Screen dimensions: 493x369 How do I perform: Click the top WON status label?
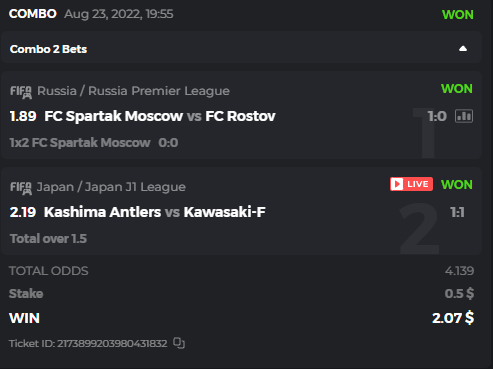click(x=457, y=15)
